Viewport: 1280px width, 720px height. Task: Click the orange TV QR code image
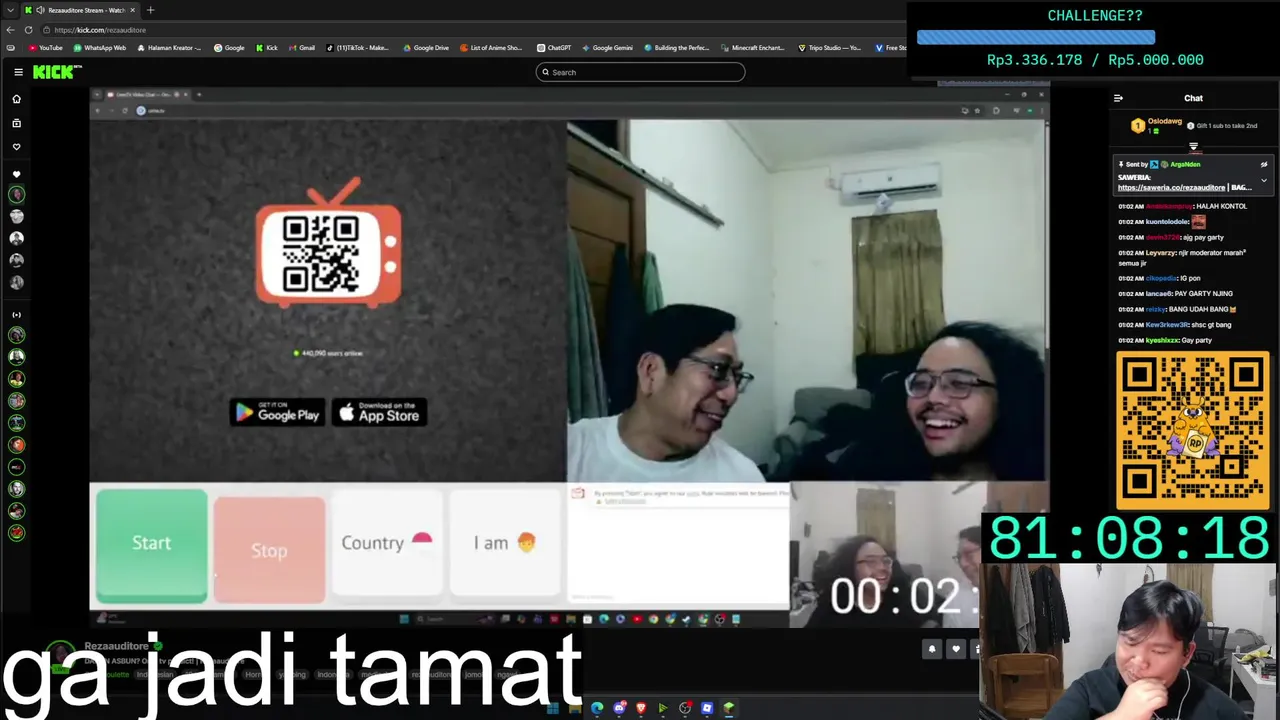coord(328,243)
